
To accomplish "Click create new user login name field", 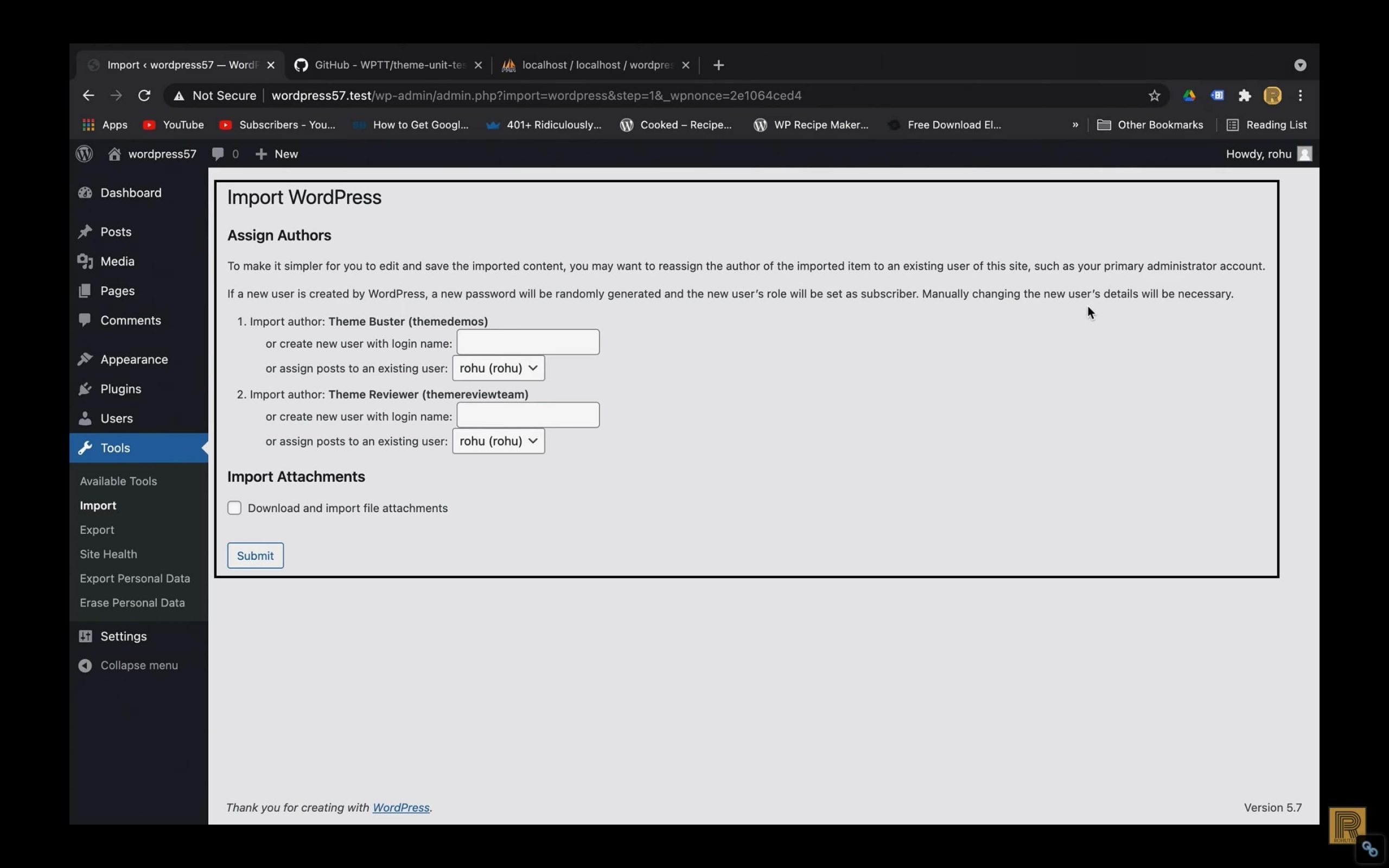I will point(527,342).
